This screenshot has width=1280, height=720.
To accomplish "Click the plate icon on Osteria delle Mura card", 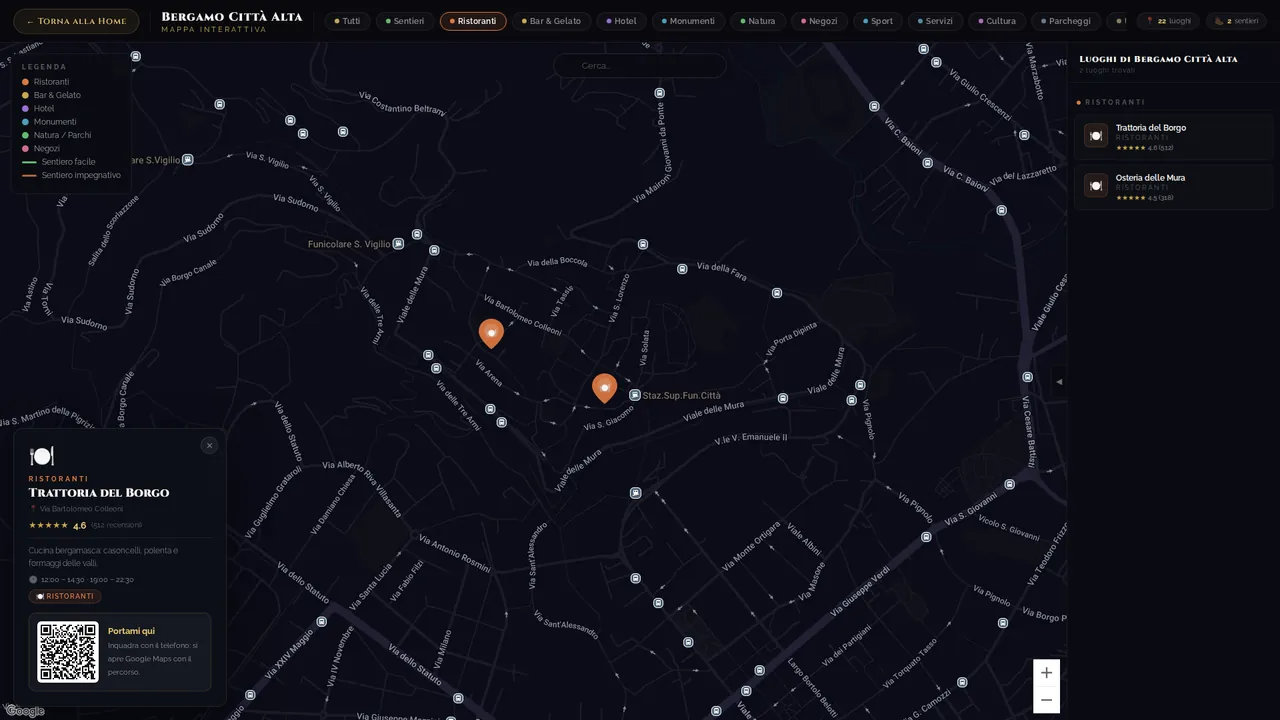I will 1096,185.
